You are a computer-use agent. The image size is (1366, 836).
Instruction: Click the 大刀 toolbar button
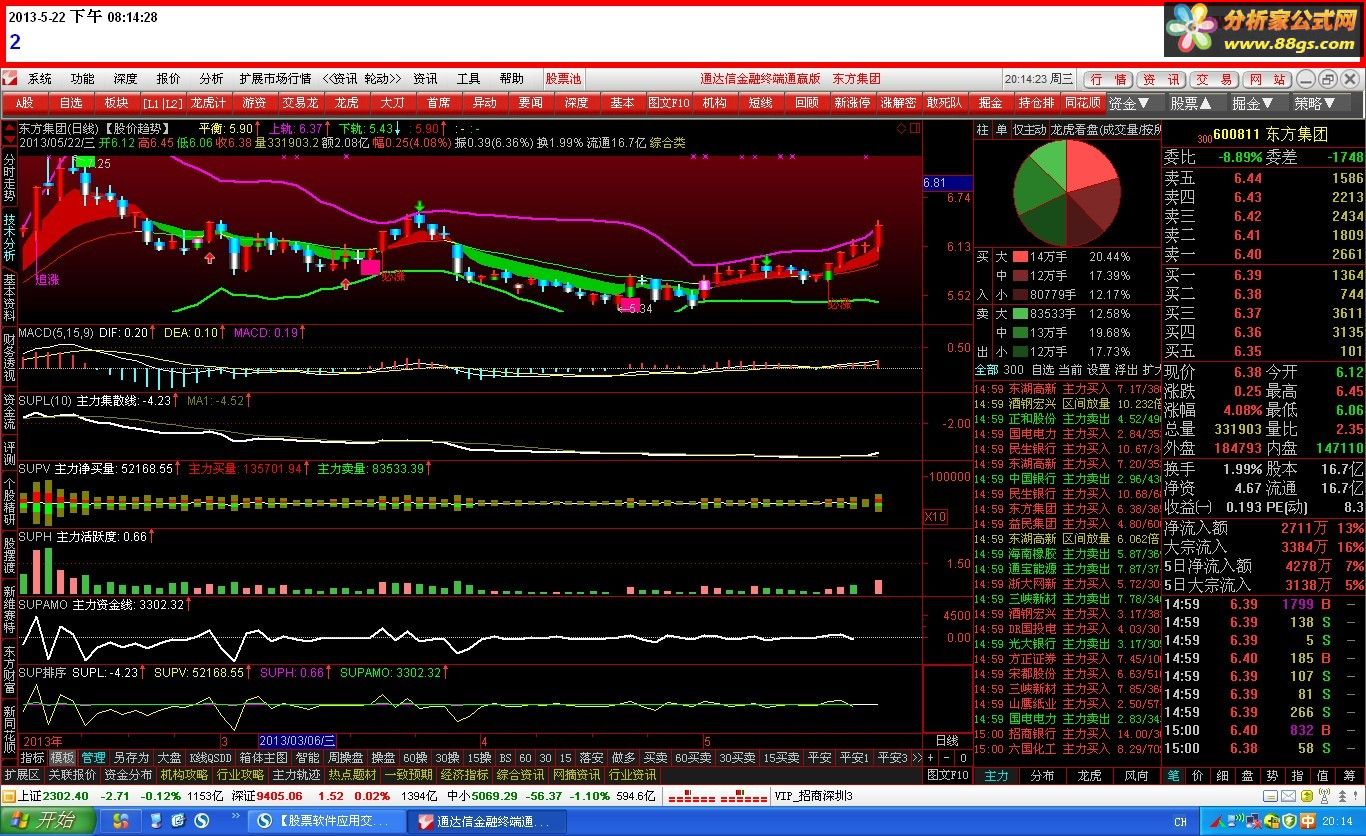tap(392, 102)
